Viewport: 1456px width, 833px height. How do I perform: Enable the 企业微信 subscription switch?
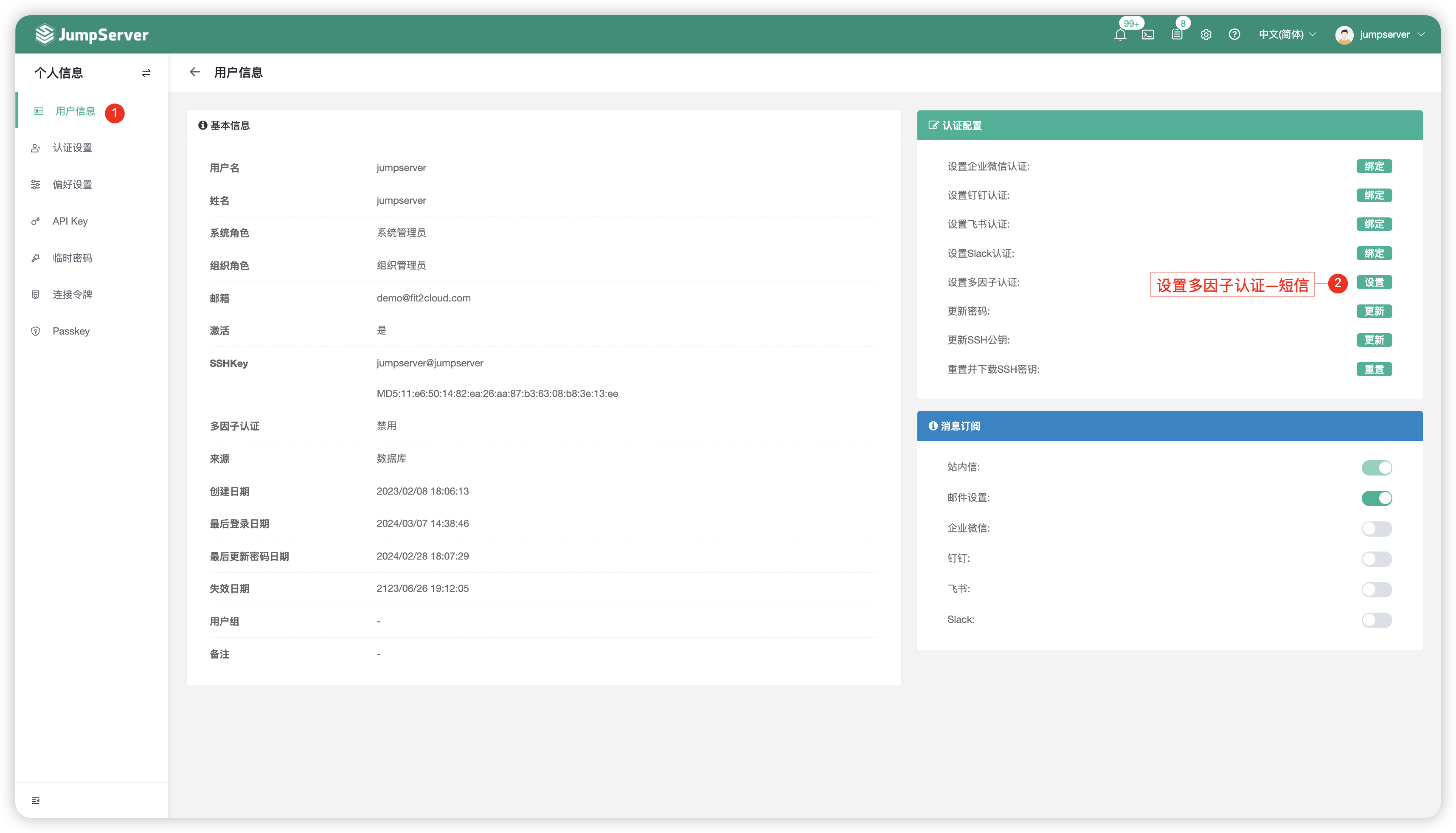pos(1377,529)
